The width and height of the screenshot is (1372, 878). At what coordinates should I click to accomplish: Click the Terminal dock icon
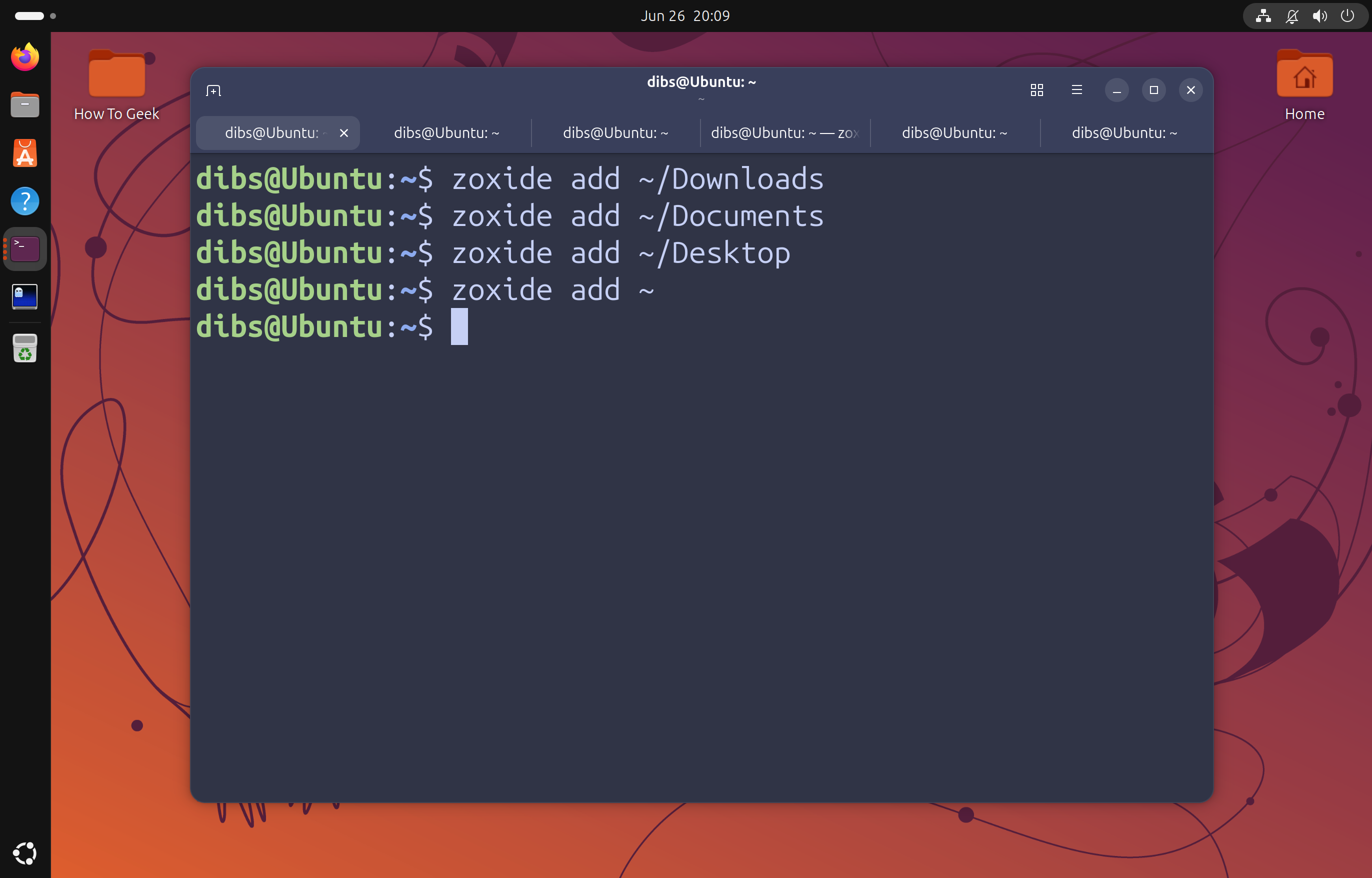tap(25, 249)
